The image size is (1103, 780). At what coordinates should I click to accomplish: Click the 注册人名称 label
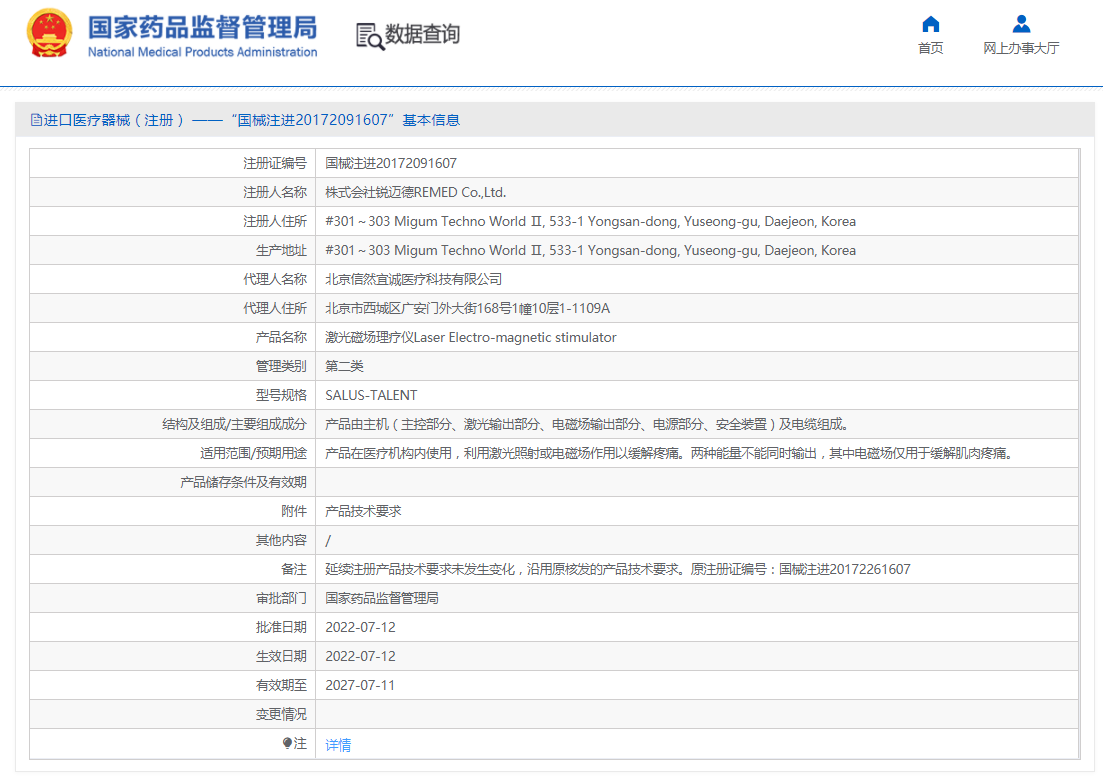point(275,192)
